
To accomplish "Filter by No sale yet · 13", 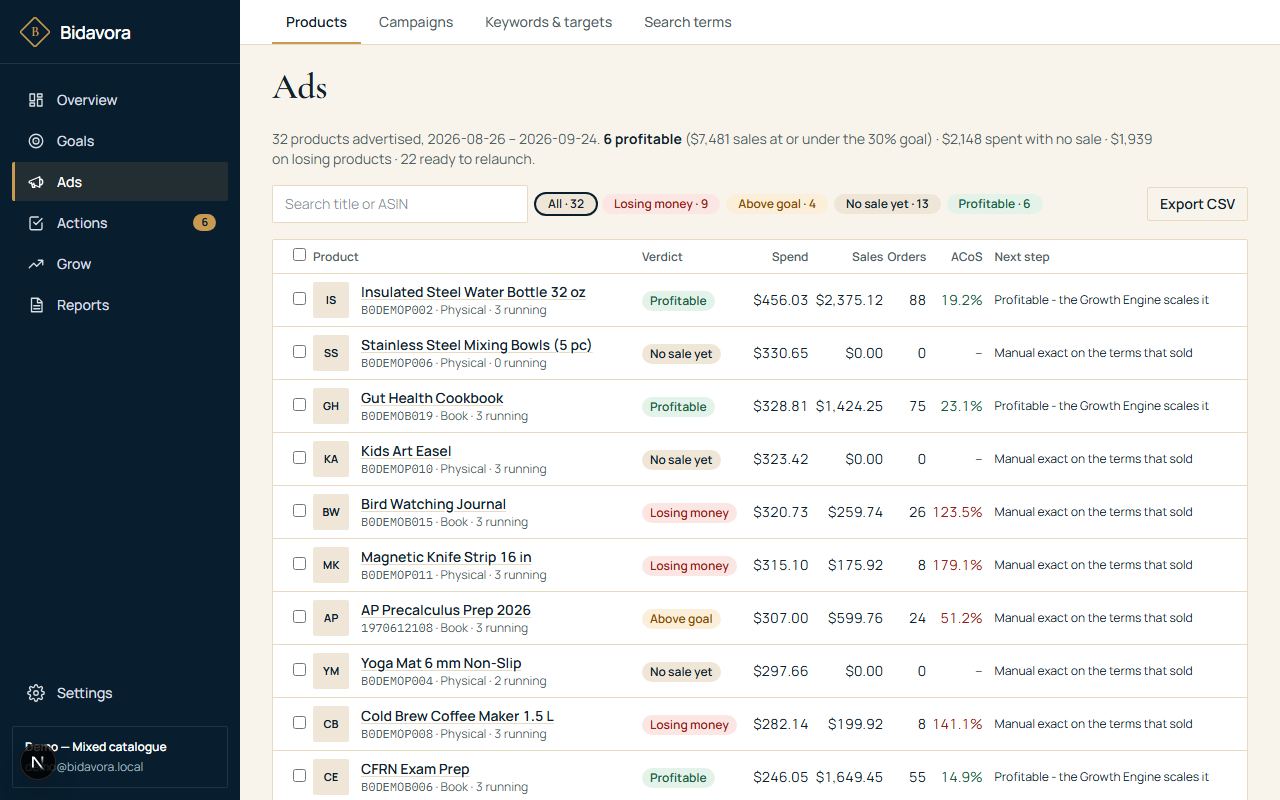I will pos(887,204).
